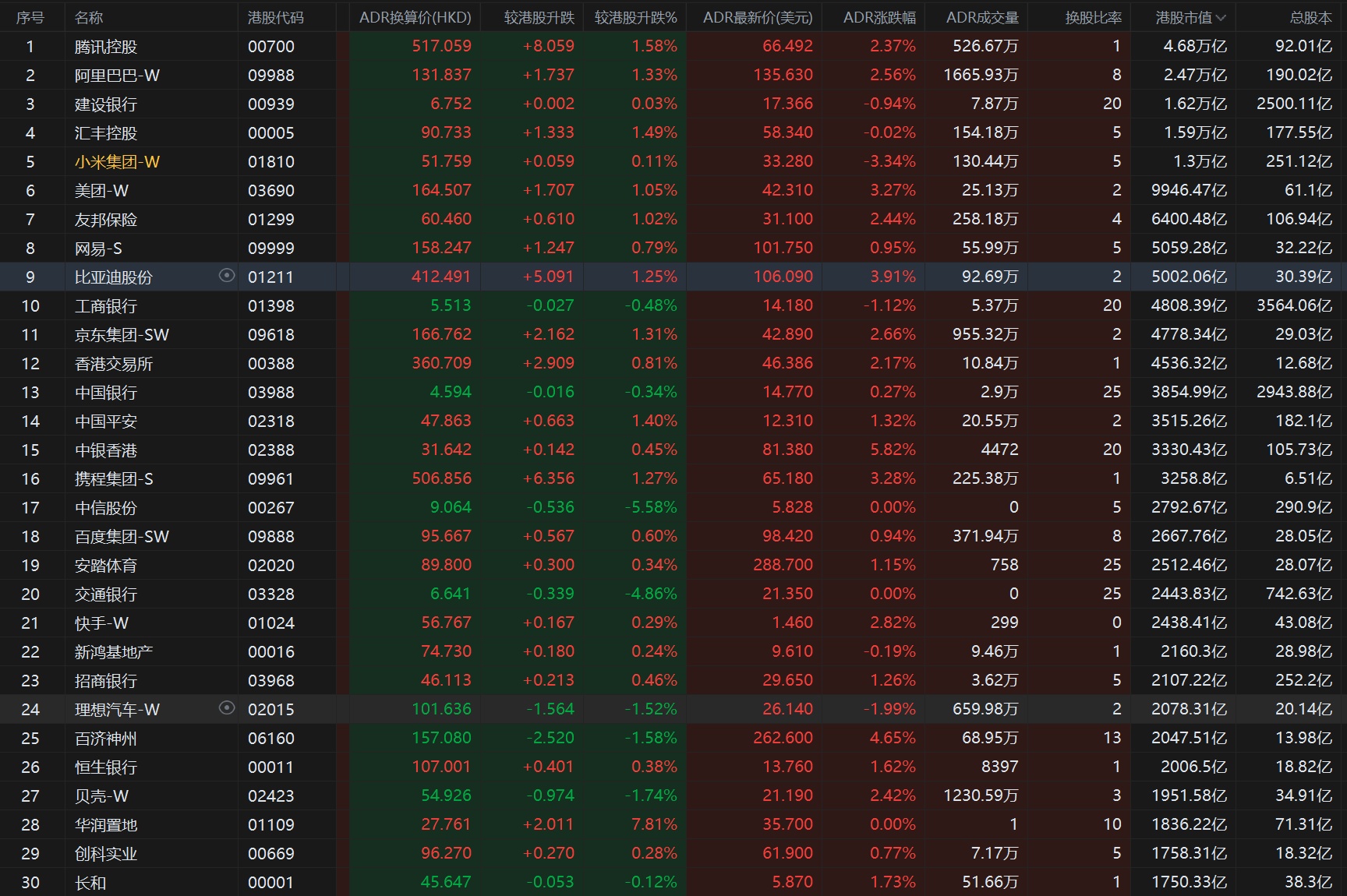Select the 招商银行 stock name

click(x=106, y=681)
